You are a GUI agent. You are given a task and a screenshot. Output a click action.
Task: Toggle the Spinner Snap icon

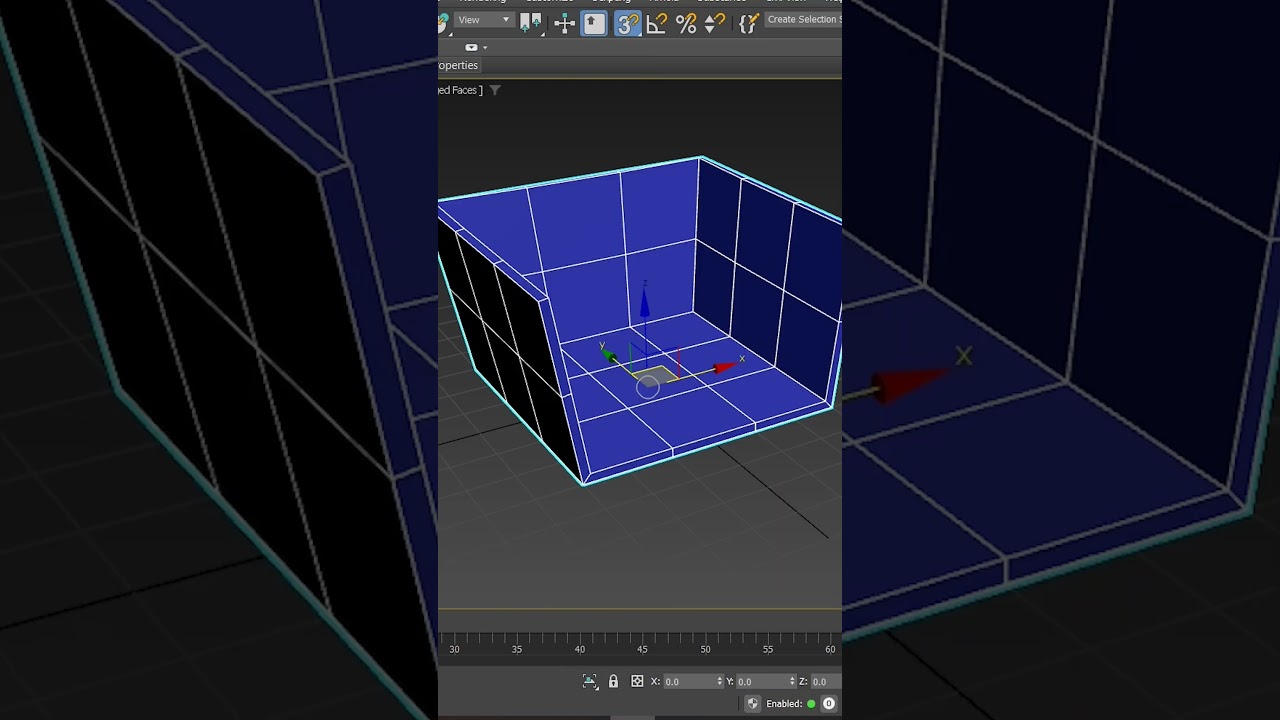[715, 24]
